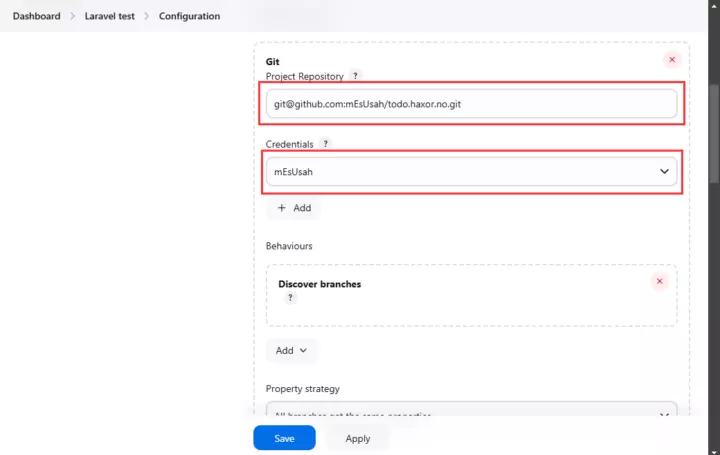720x455 pixels.
Task: Click chevron after Laravel test breadcrumb
Action: tap(146, 16)
